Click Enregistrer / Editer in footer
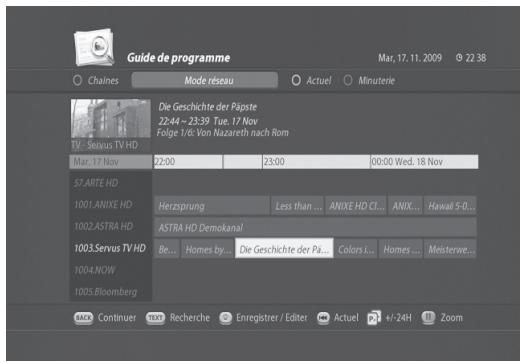The image size is (521, 362). (x=272, y=318)
